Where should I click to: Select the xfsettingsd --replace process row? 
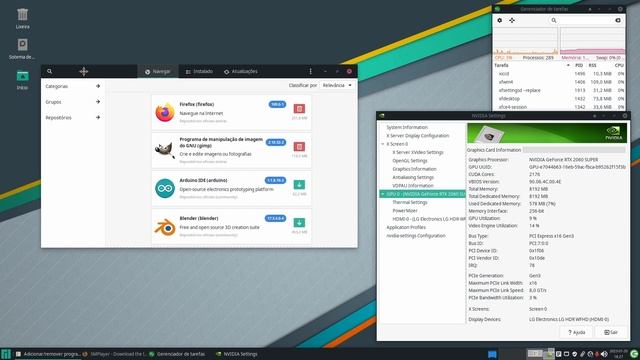[x=559, y=90]
